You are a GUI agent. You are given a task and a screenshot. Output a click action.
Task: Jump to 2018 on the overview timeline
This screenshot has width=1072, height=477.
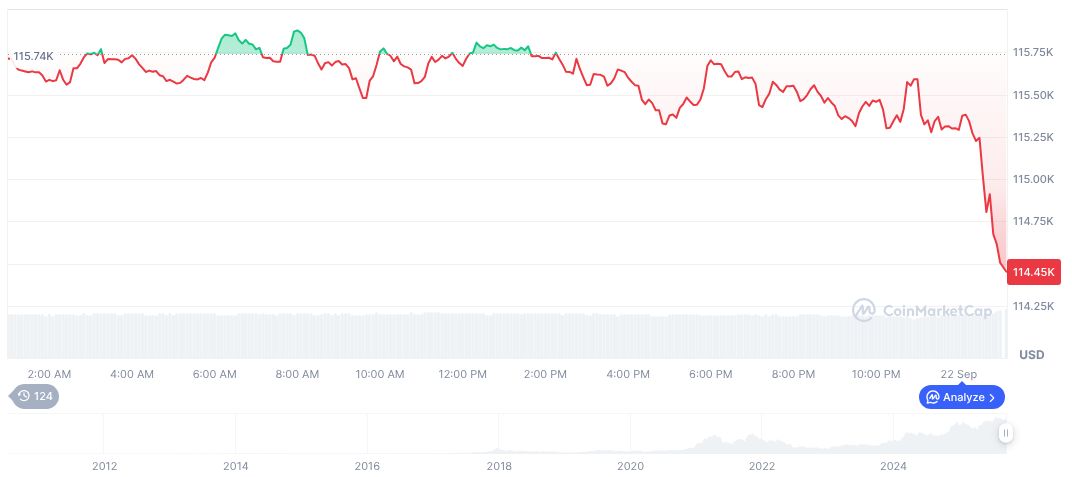point(499,465)
